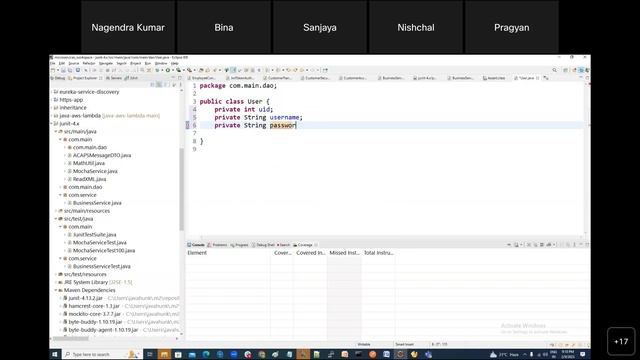Collapse the src/test/java source folder
Image resolution: width=640 pixels, height=360 pixels.
pyautogui.click(x=56, y=219)
